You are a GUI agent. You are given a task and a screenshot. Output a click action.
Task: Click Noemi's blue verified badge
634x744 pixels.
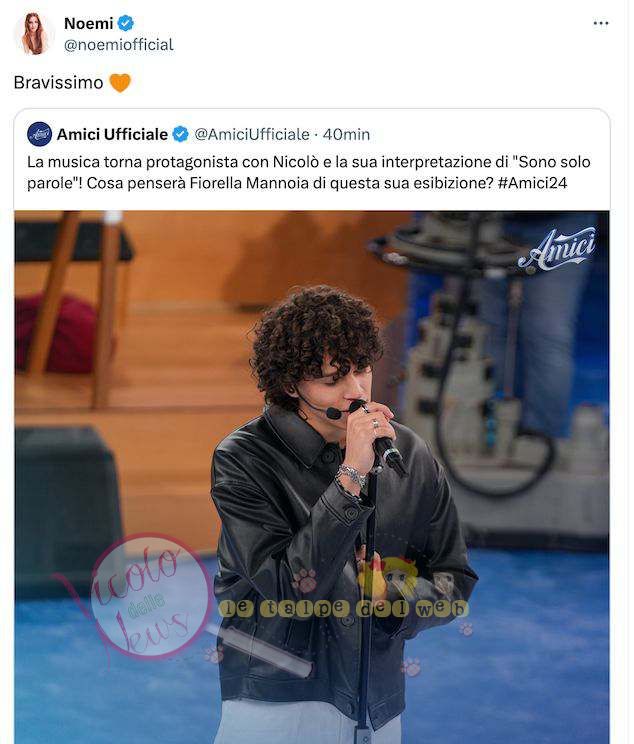coord(126,23)
